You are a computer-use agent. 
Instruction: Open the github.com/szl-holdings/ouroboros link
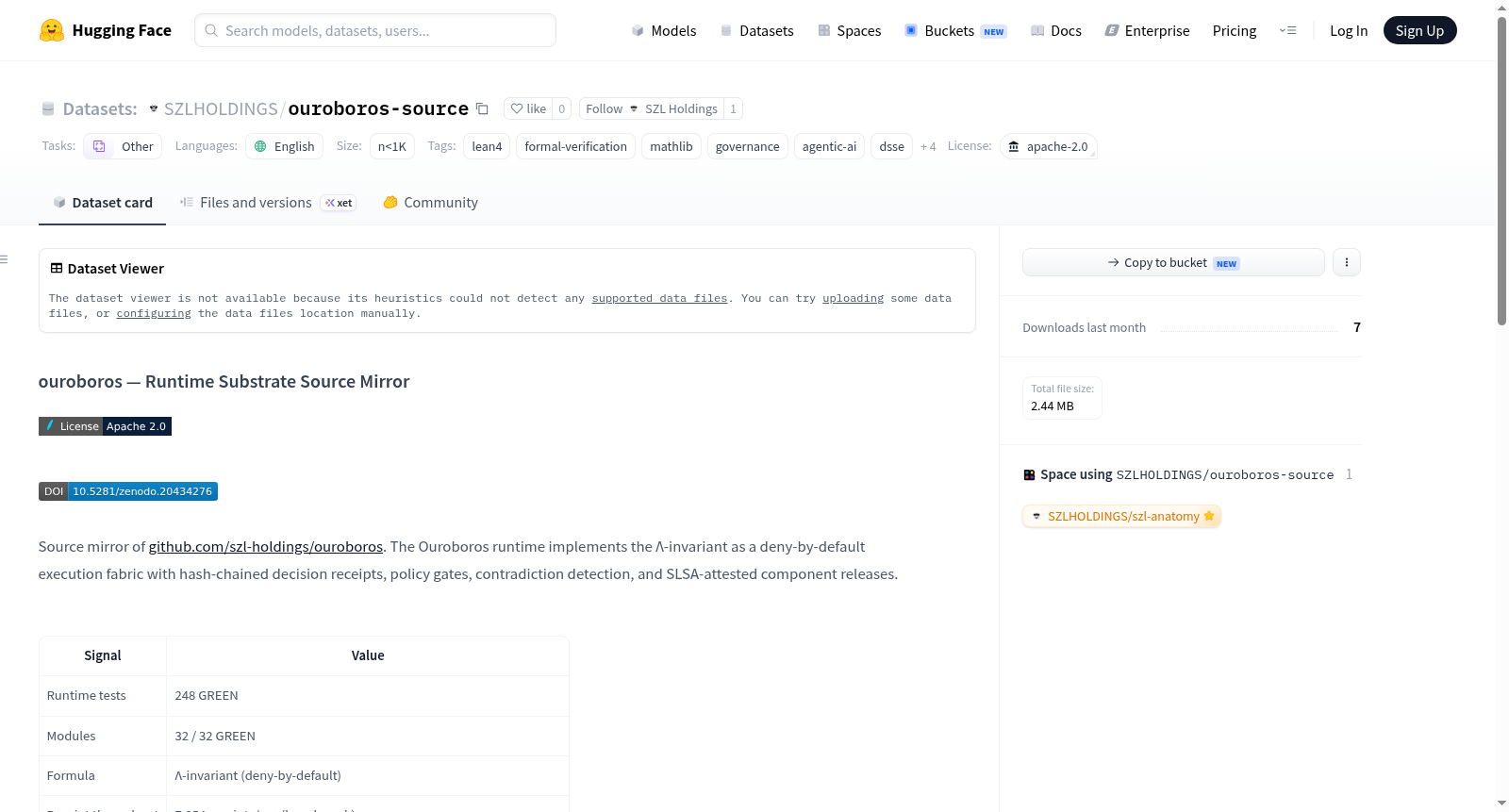pos(266,546)
